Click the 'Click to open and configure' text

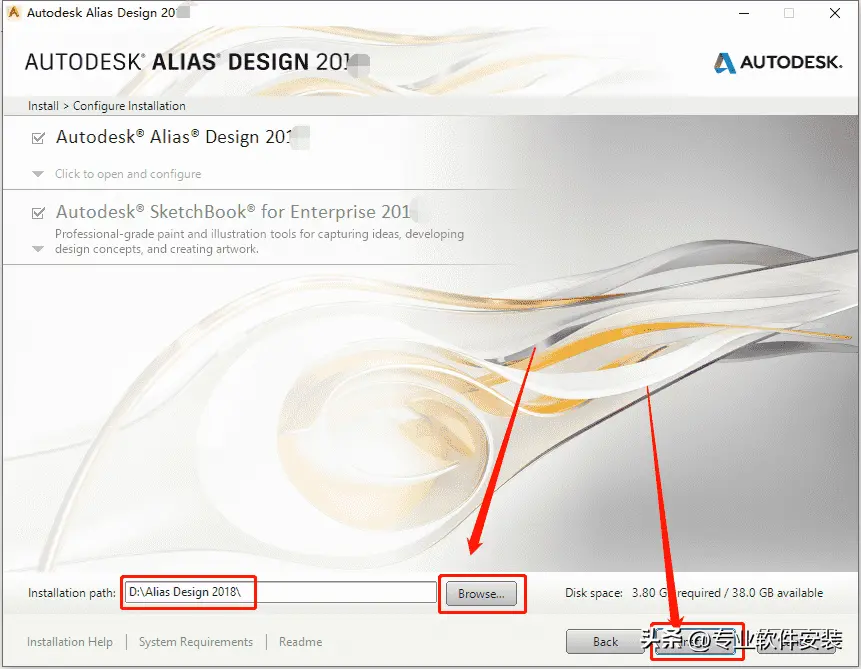(128, 174)
